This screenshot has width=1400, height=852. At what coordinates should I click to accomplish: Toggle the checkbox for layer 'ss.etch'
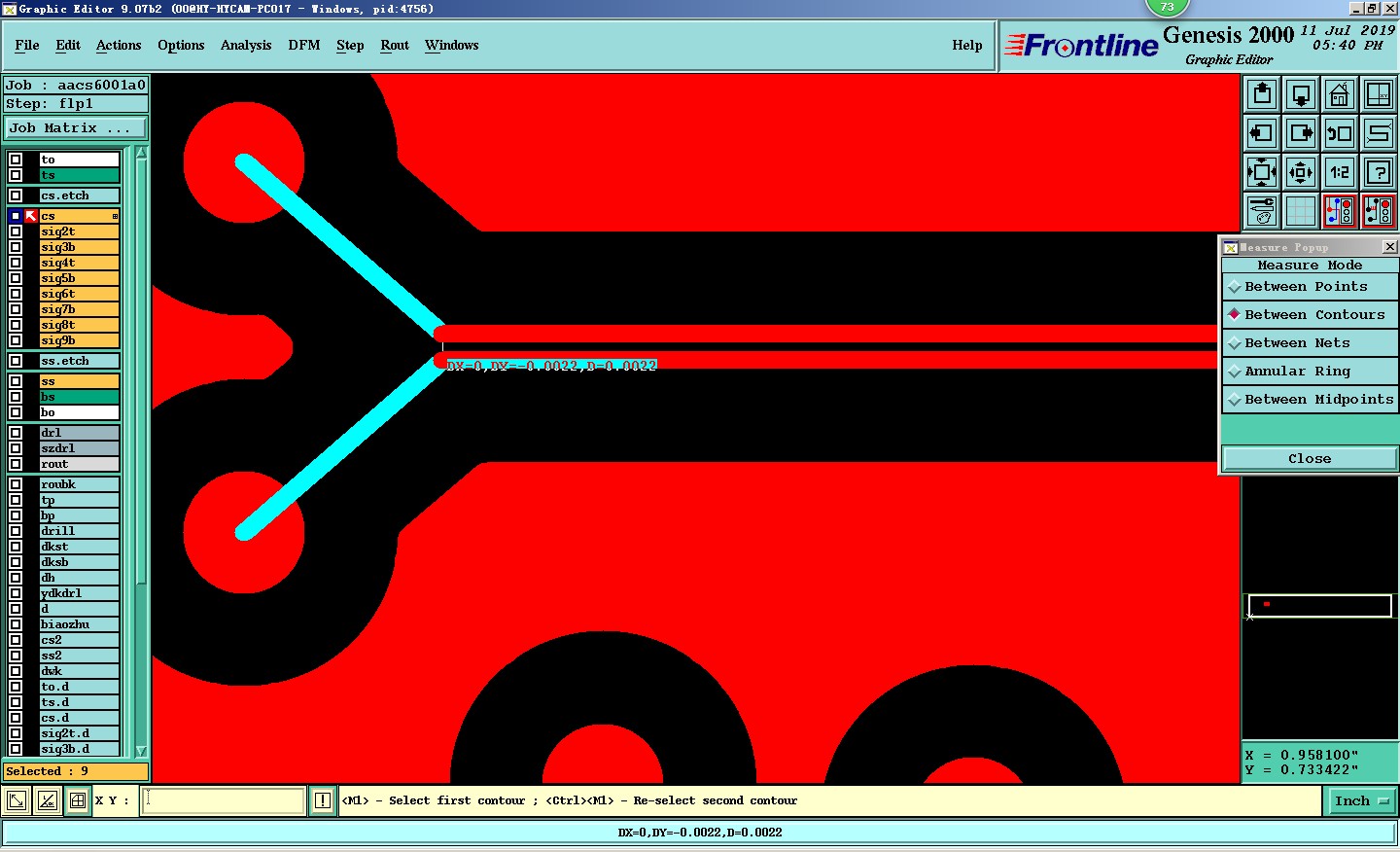coord(16,361)
